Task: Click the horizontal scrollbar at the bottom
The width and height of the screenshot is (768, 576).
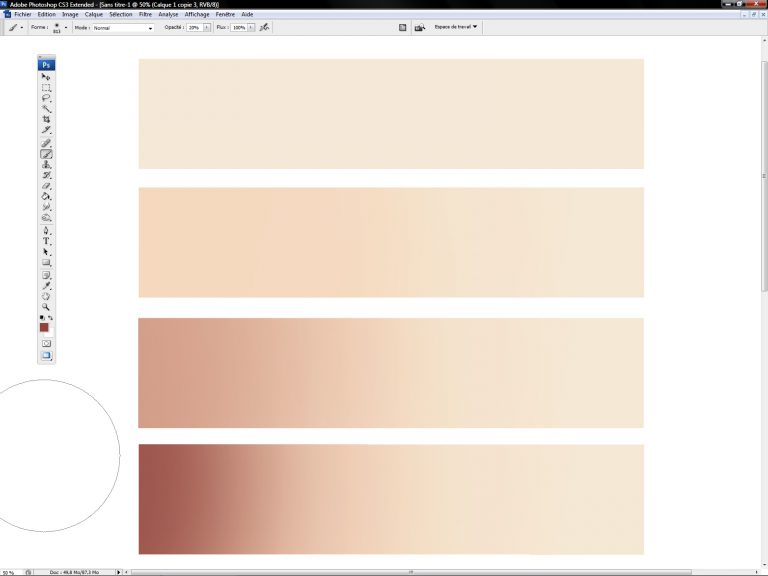Action: point(410,572)
